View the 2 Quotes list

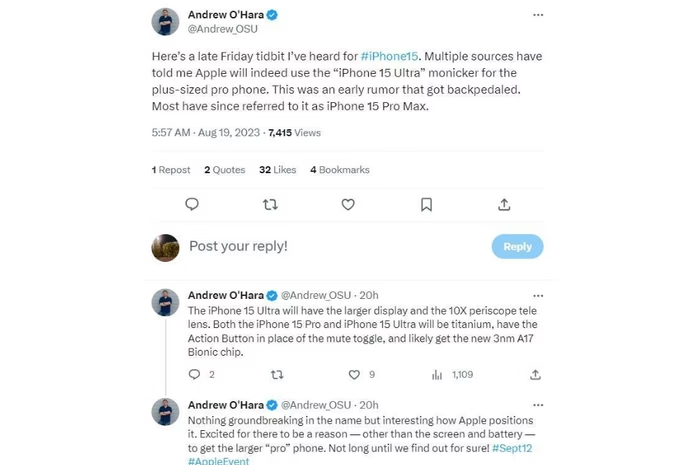coord(224,170)
